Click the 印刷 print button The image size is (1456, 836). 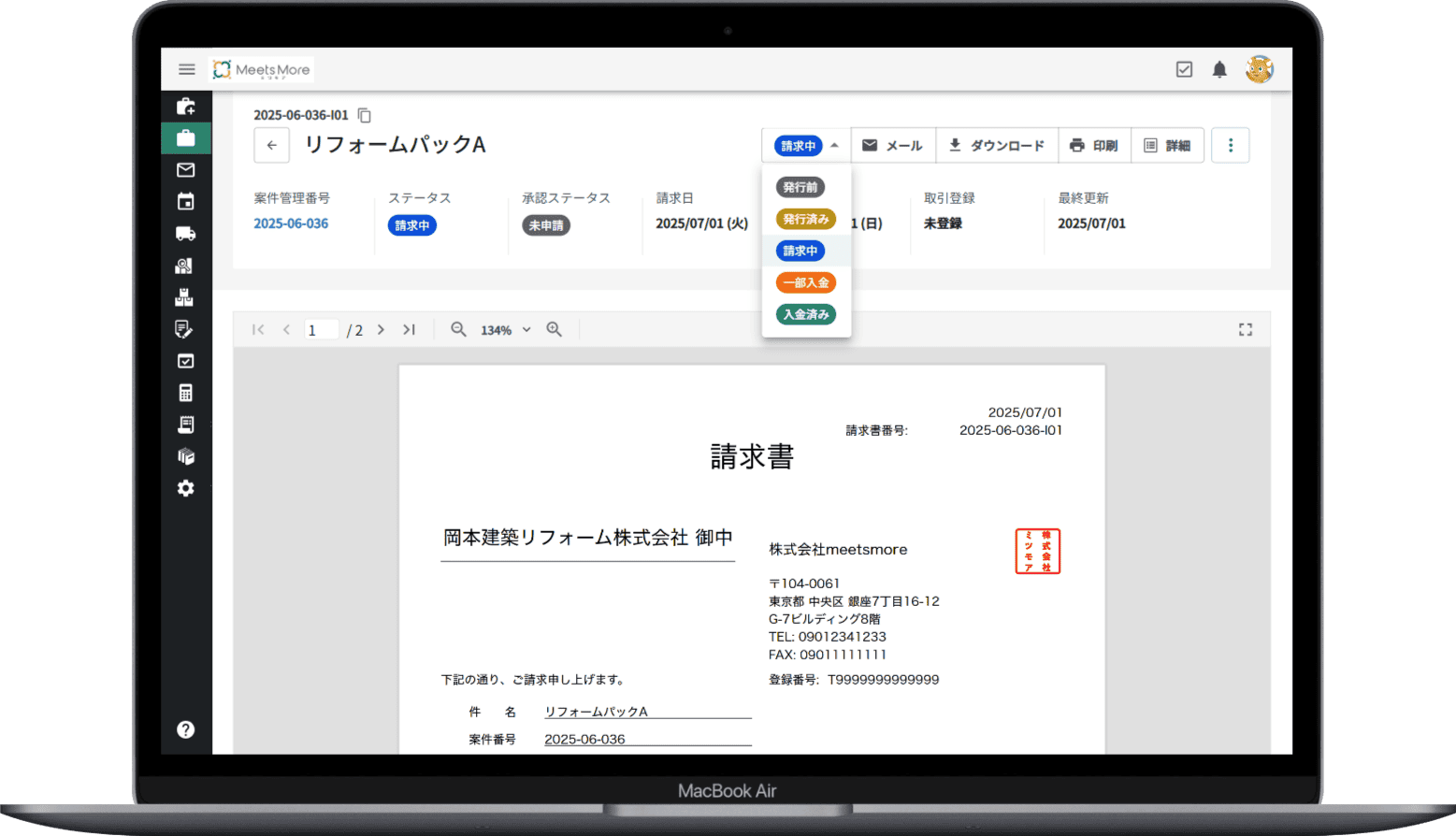1094,145
